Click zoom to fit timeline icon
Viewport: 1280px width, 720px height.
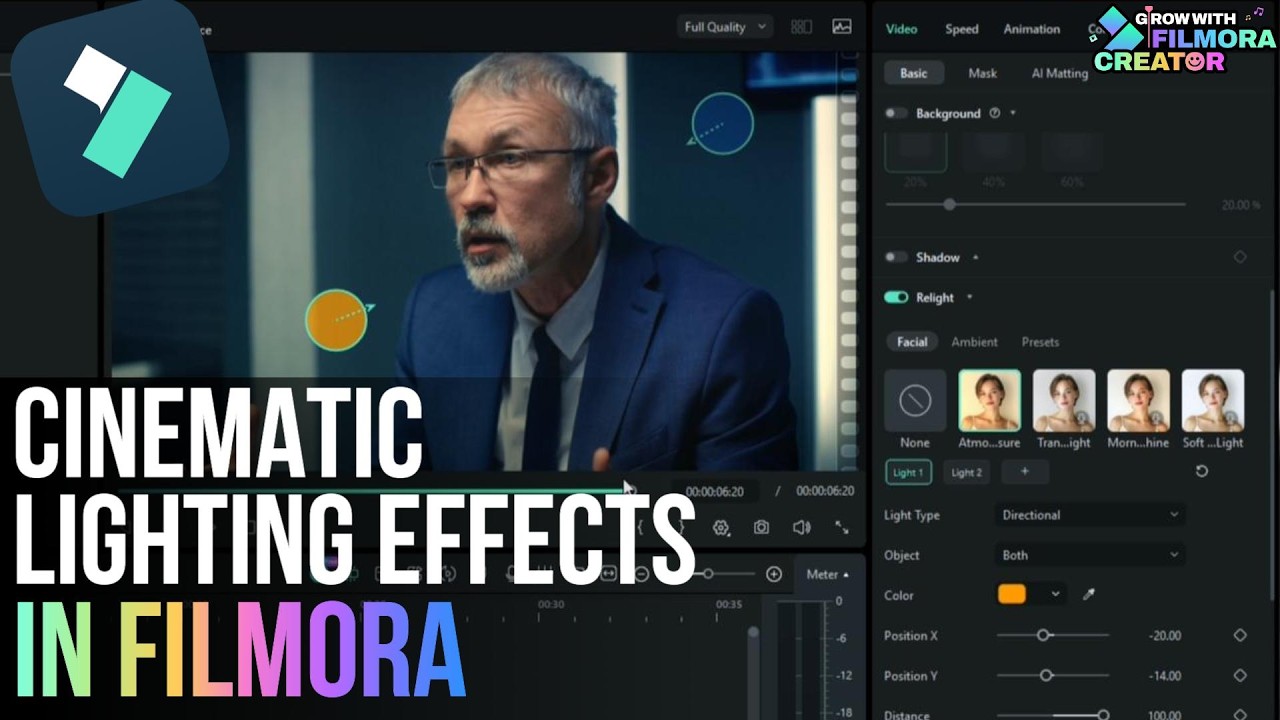(609, 574)
